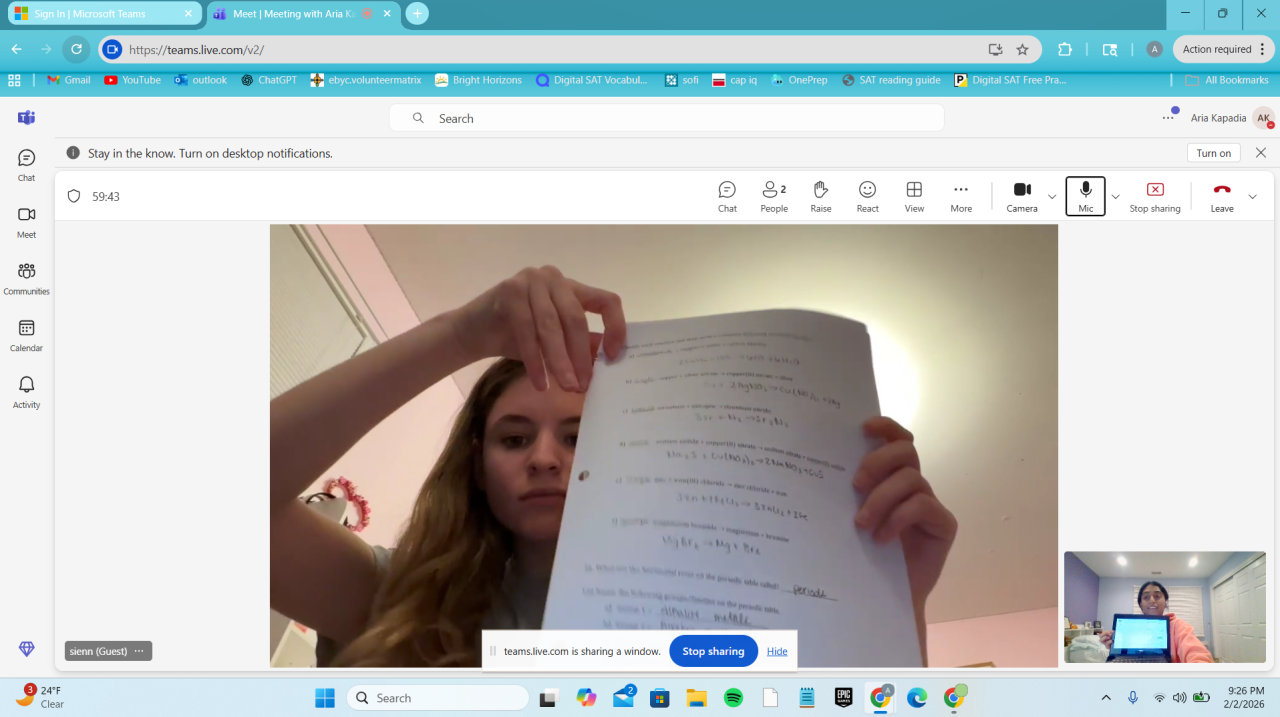Open clock showing 9:26 PM
Screen dimensions: 1280x717
click(x=1245, y=697)
